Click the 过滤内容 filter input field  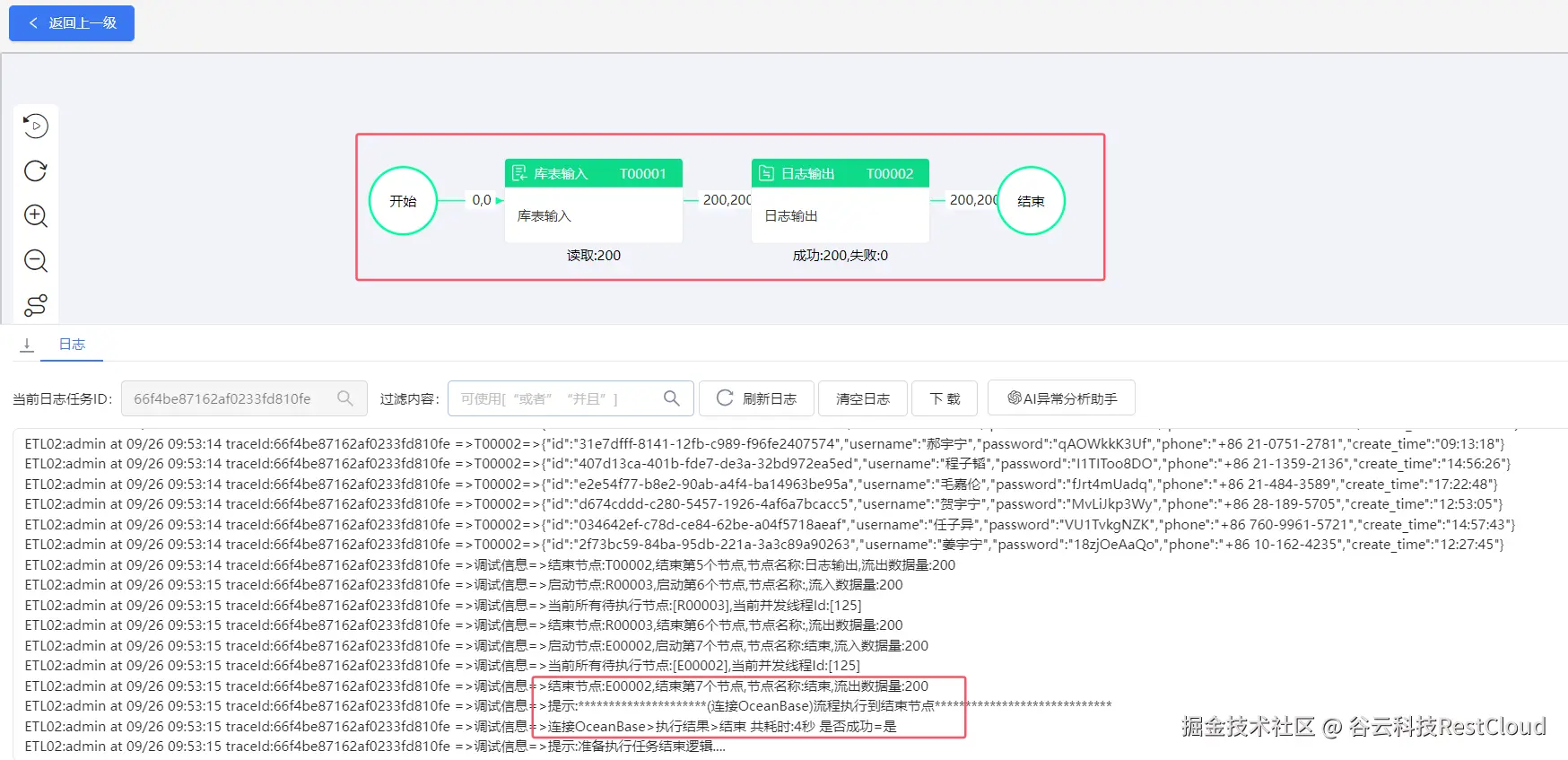571,398
